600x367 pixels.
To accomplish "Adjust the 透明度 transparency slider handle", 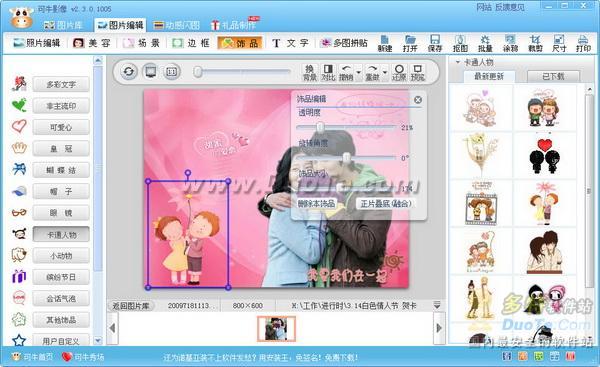I will [320, 127].
